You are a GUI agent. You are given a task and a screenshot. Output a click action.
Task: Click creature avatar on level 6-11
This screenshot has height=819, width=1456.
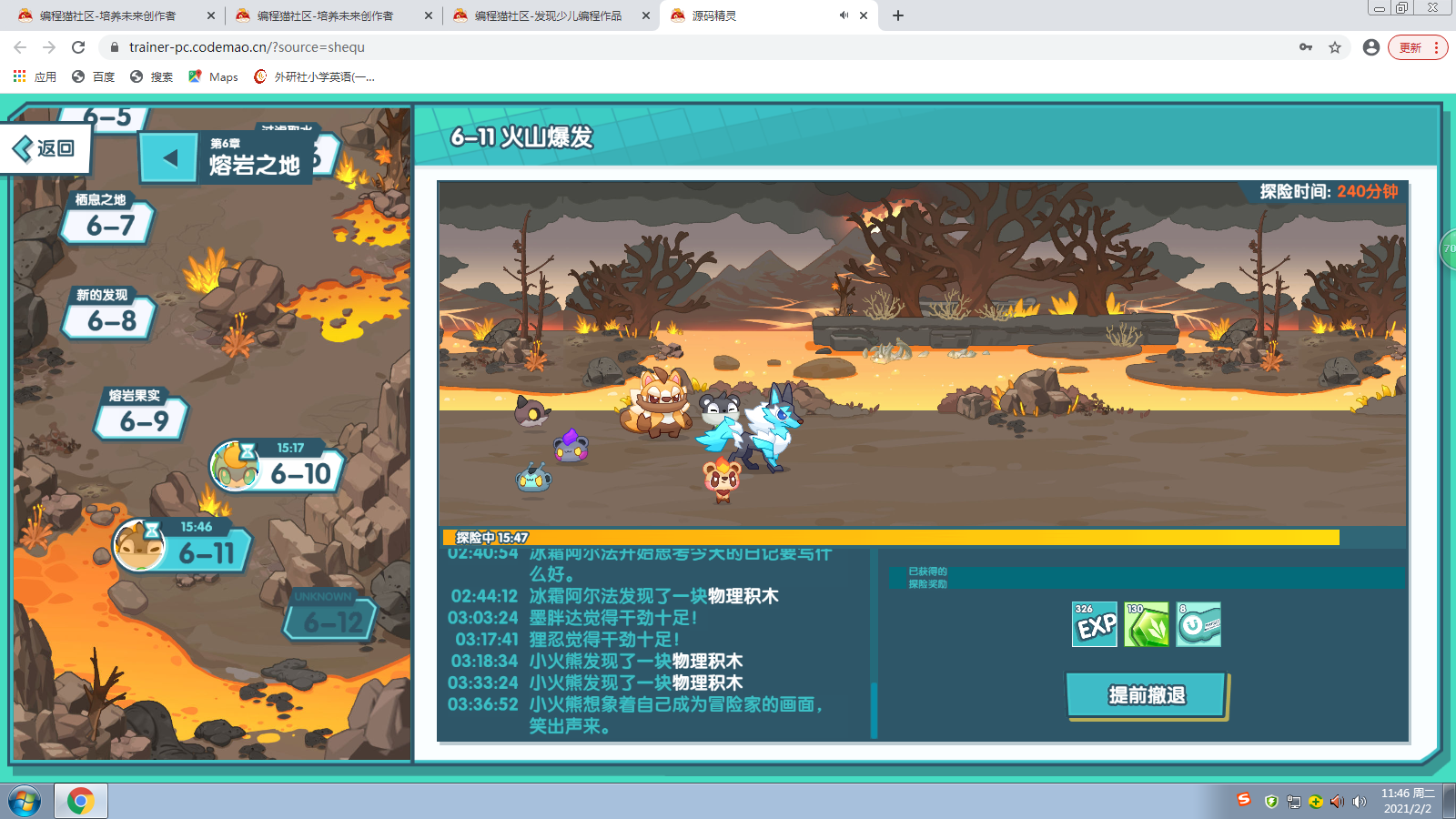(x=140, y=545)
